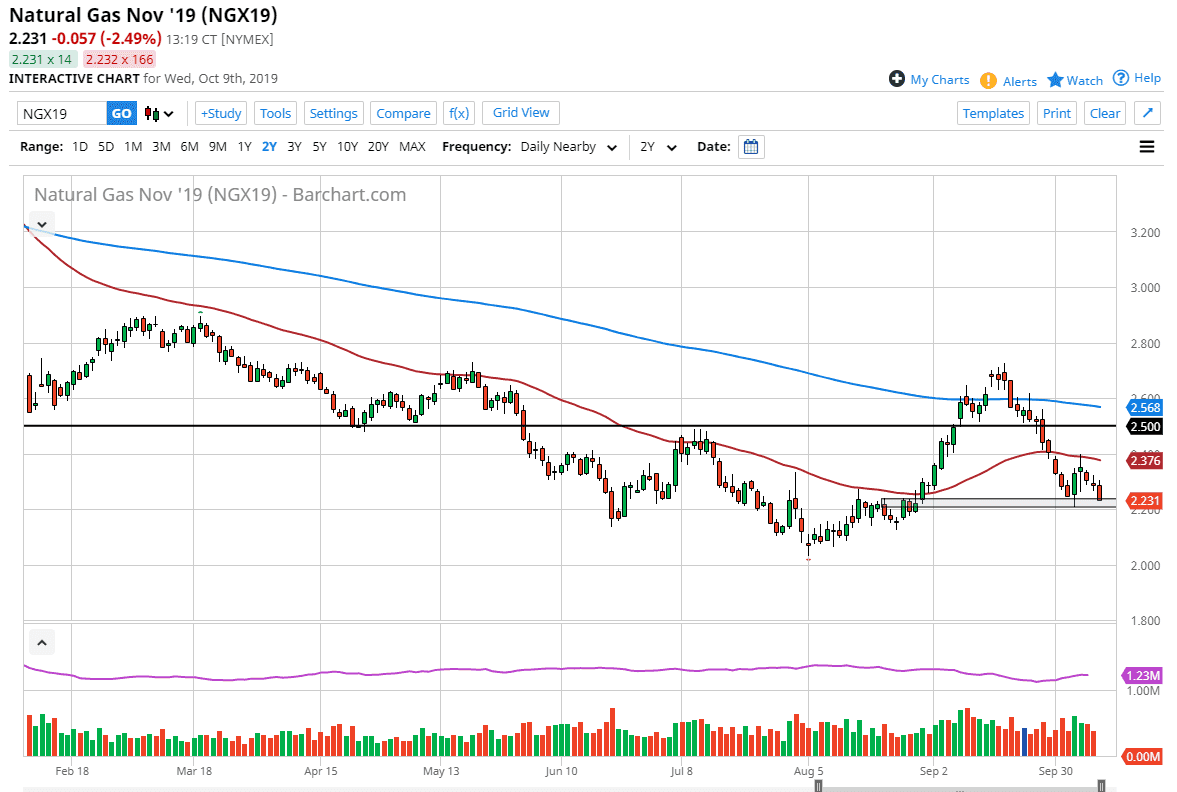
Task: Select the 3Y range
Action: click(294, 146)
